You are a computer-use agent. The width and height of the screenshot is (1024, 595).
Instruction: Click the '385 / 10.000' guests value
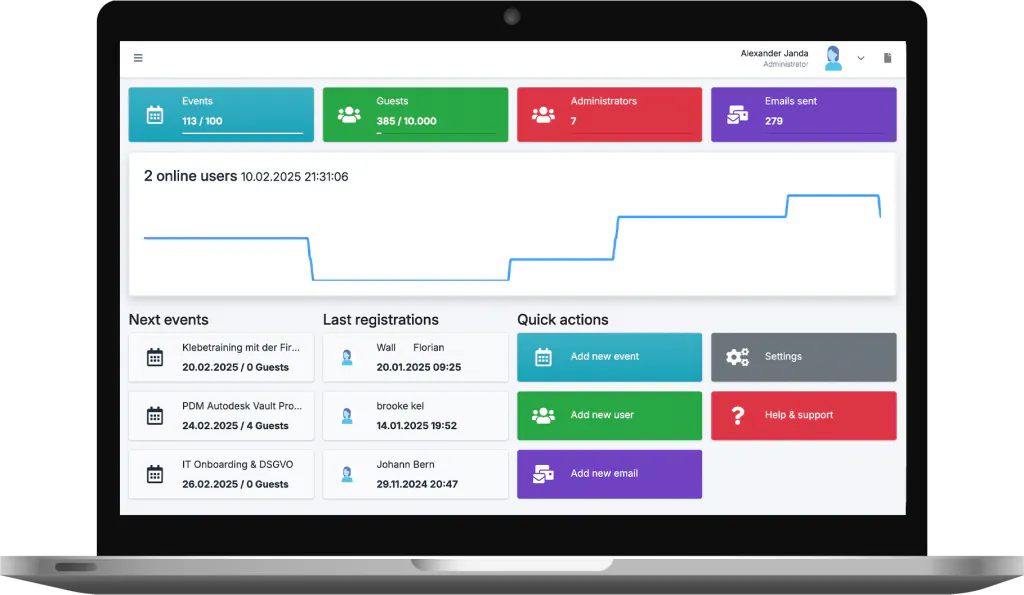406,121
